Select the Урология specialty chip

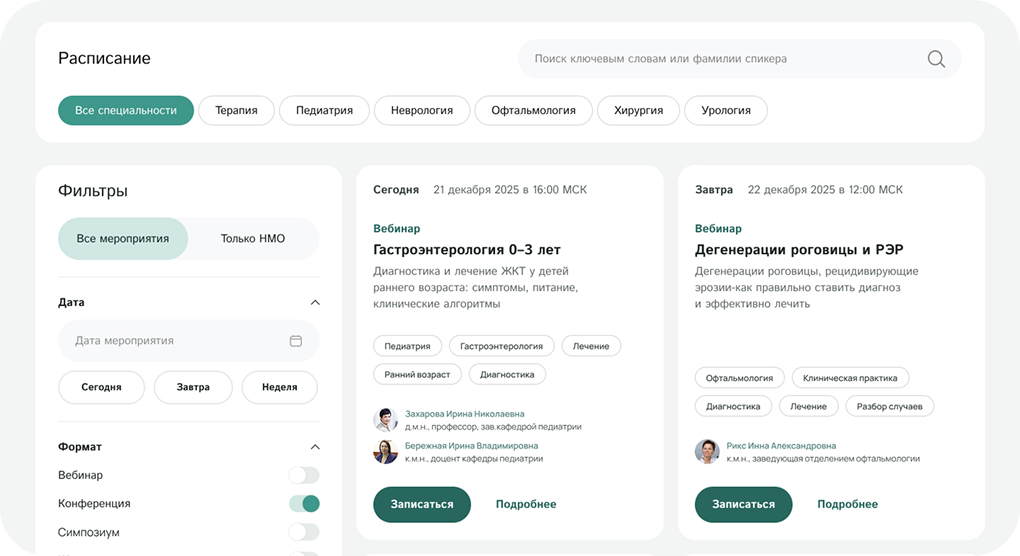point(726,111)
